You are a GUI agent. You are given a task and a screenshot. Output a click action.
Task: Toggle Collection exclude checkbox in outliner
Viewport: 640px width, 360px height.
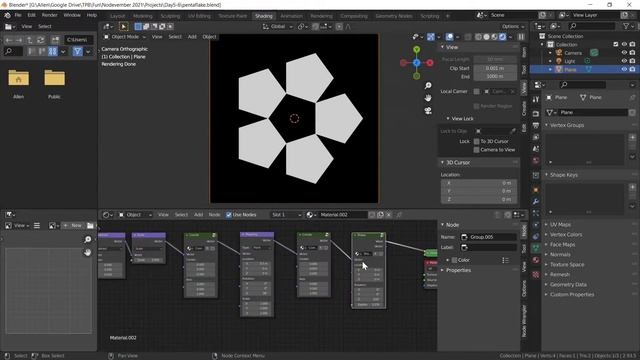coord(616,44)
